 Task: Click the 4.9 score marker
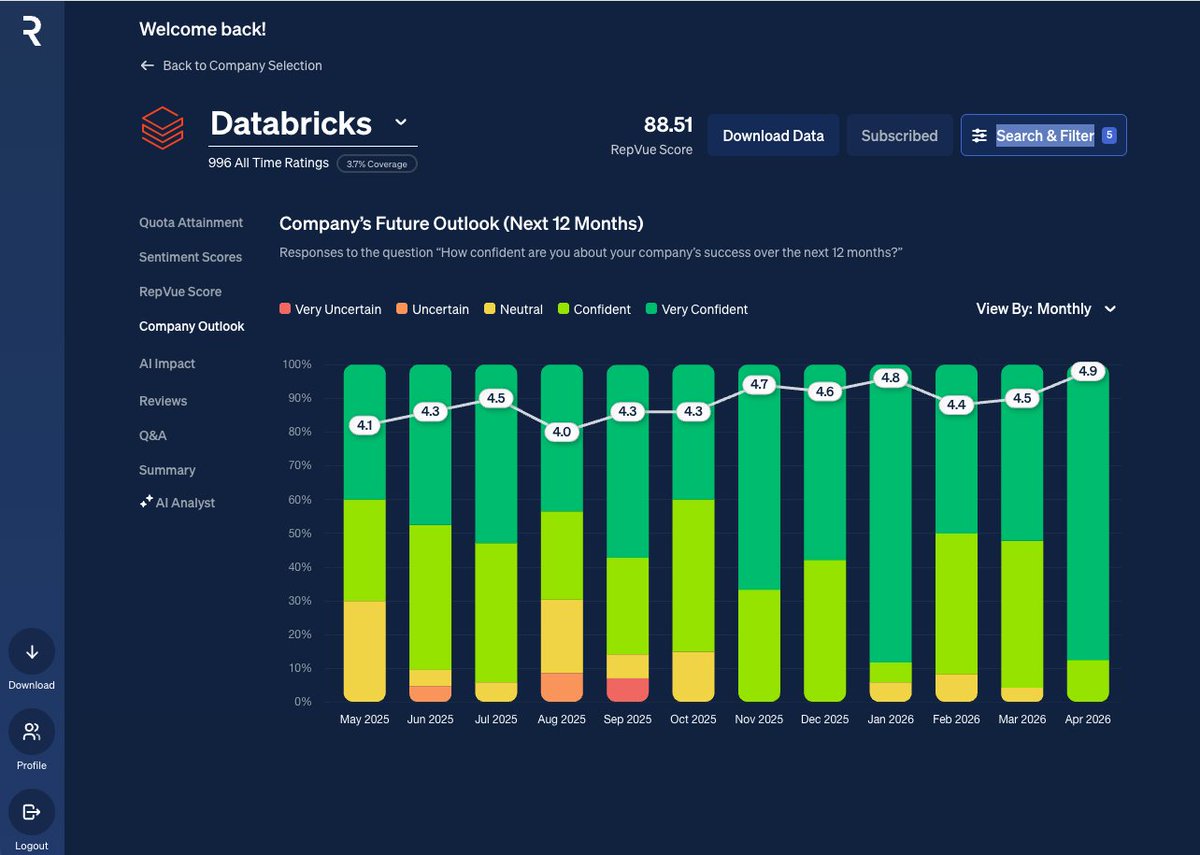click(1088, 371)
